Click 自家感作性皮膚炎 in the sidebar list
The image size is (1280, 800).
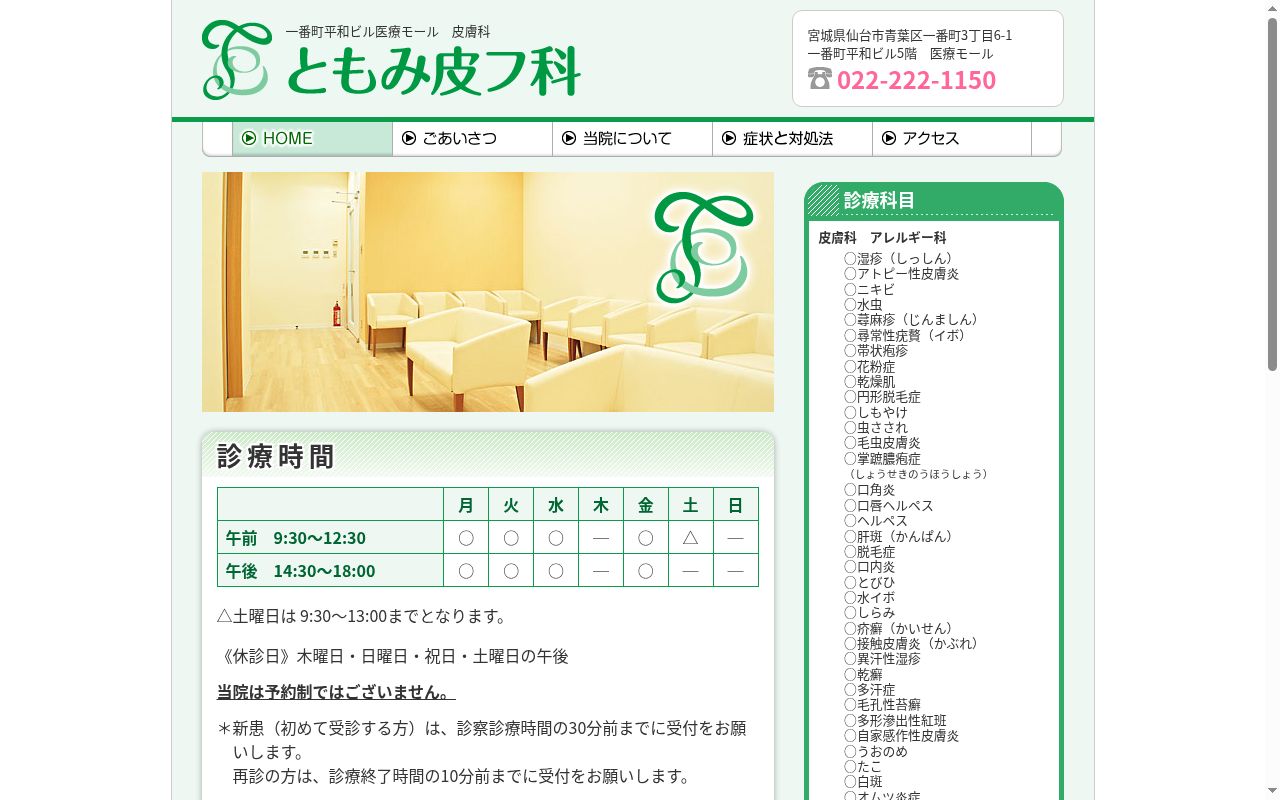pyautogui.click(x=901, y=736)
